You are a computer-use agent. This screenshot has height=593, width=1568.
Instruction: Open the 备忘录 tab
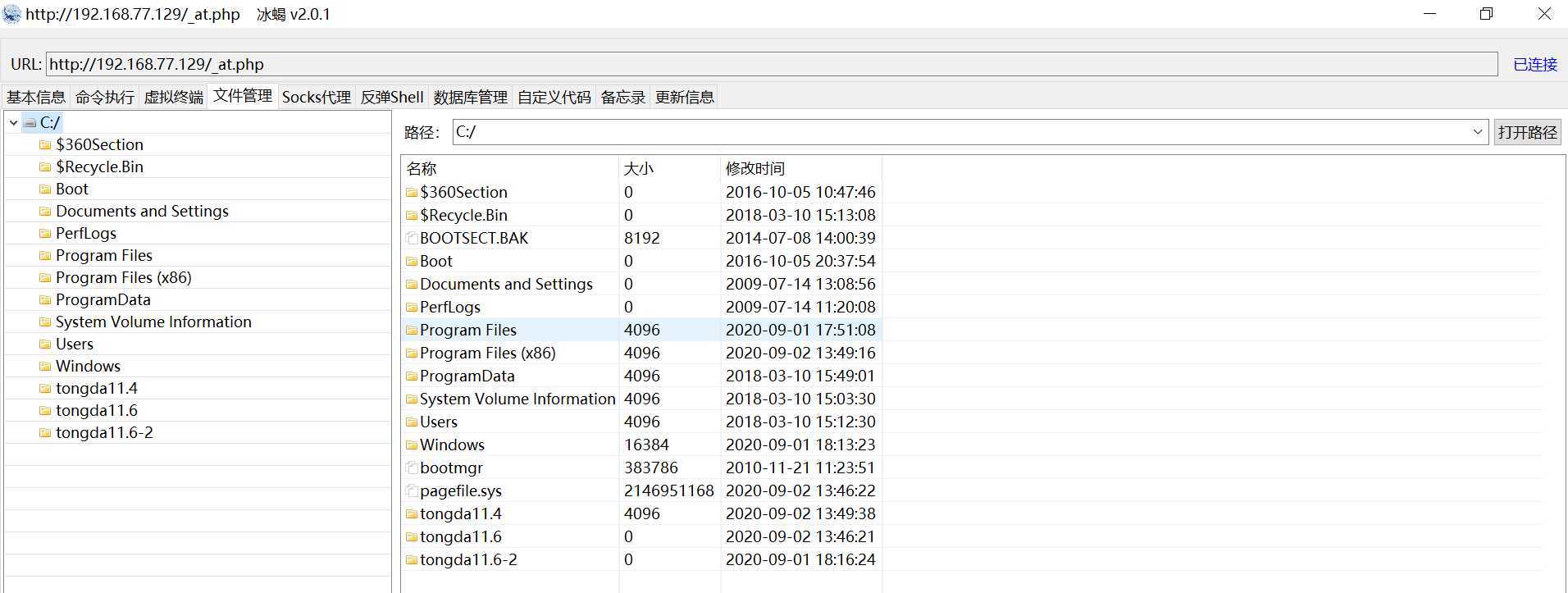[x=623, y=97]
